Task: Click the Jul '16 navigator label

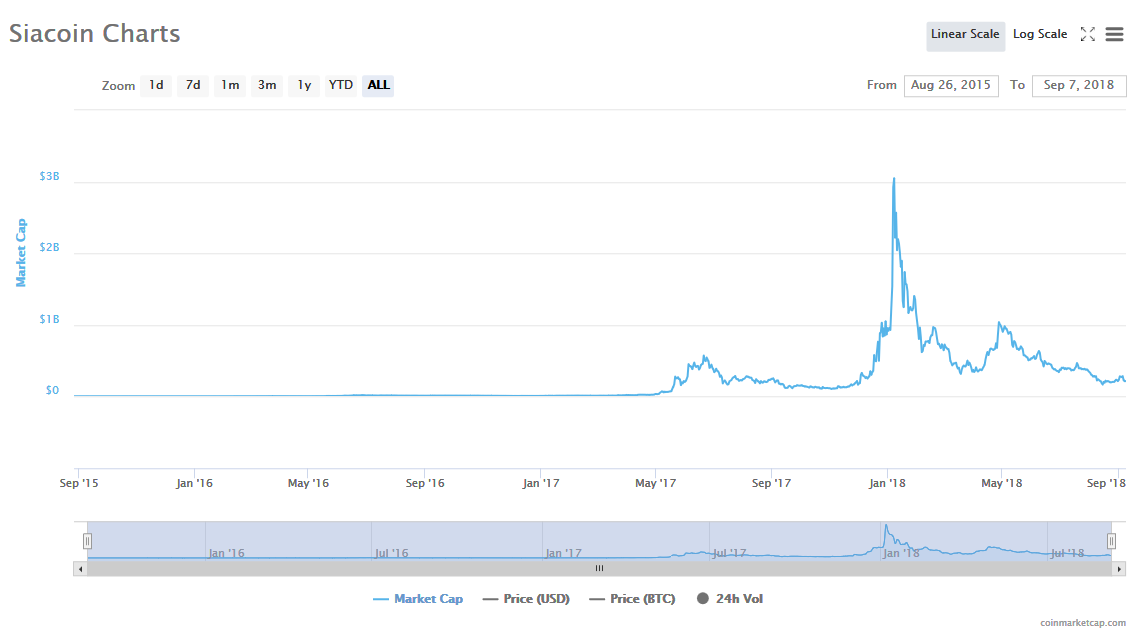Action: pos(391,553)
